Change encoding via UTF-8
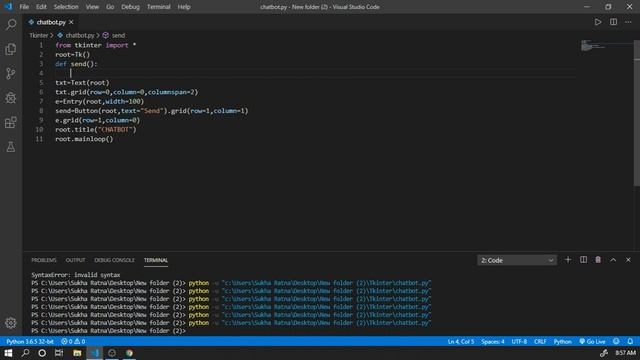The height and width of the screenshot is (360, 640). pyautogui.click(x=519, y=341)
